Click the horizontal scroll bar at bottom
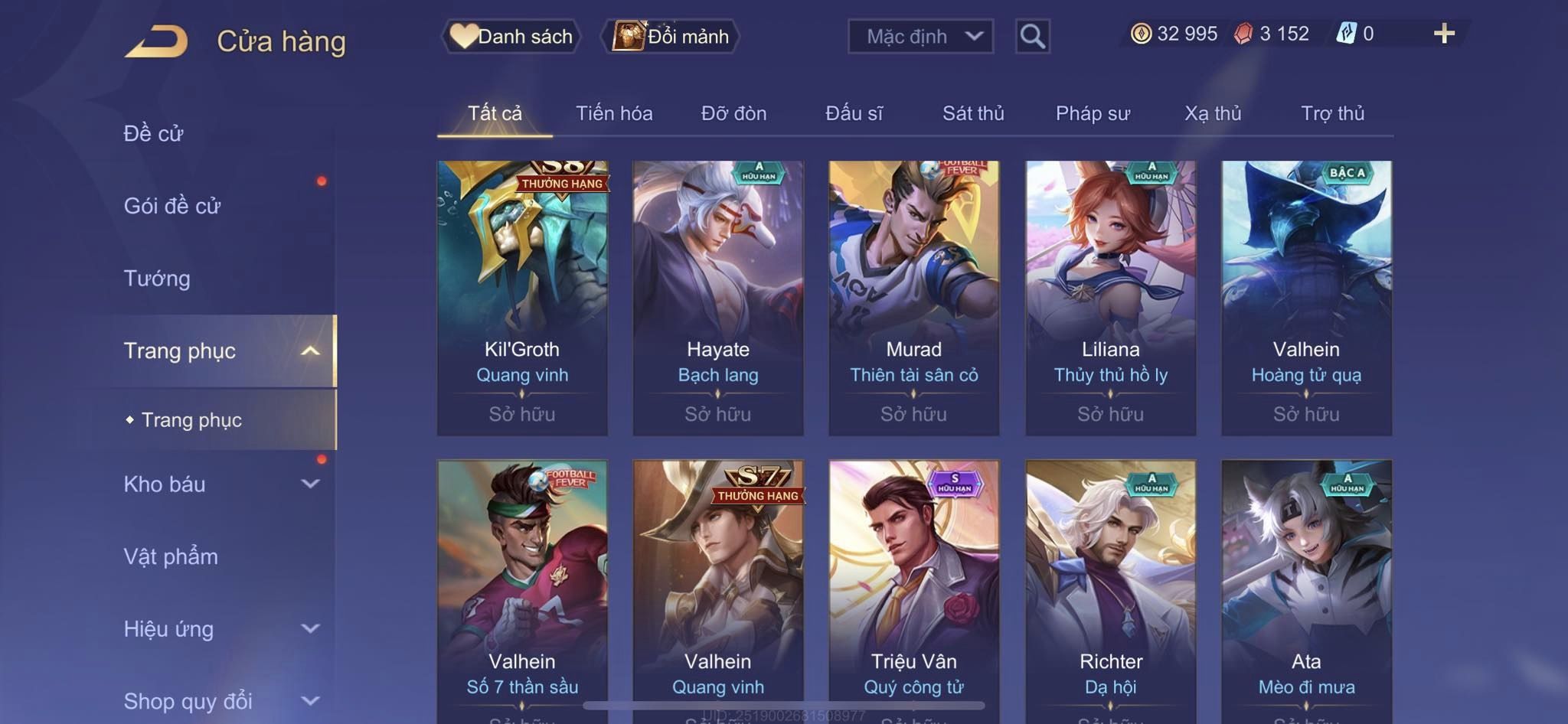Screen dimensions: 1568x724 tap(784, 705)
